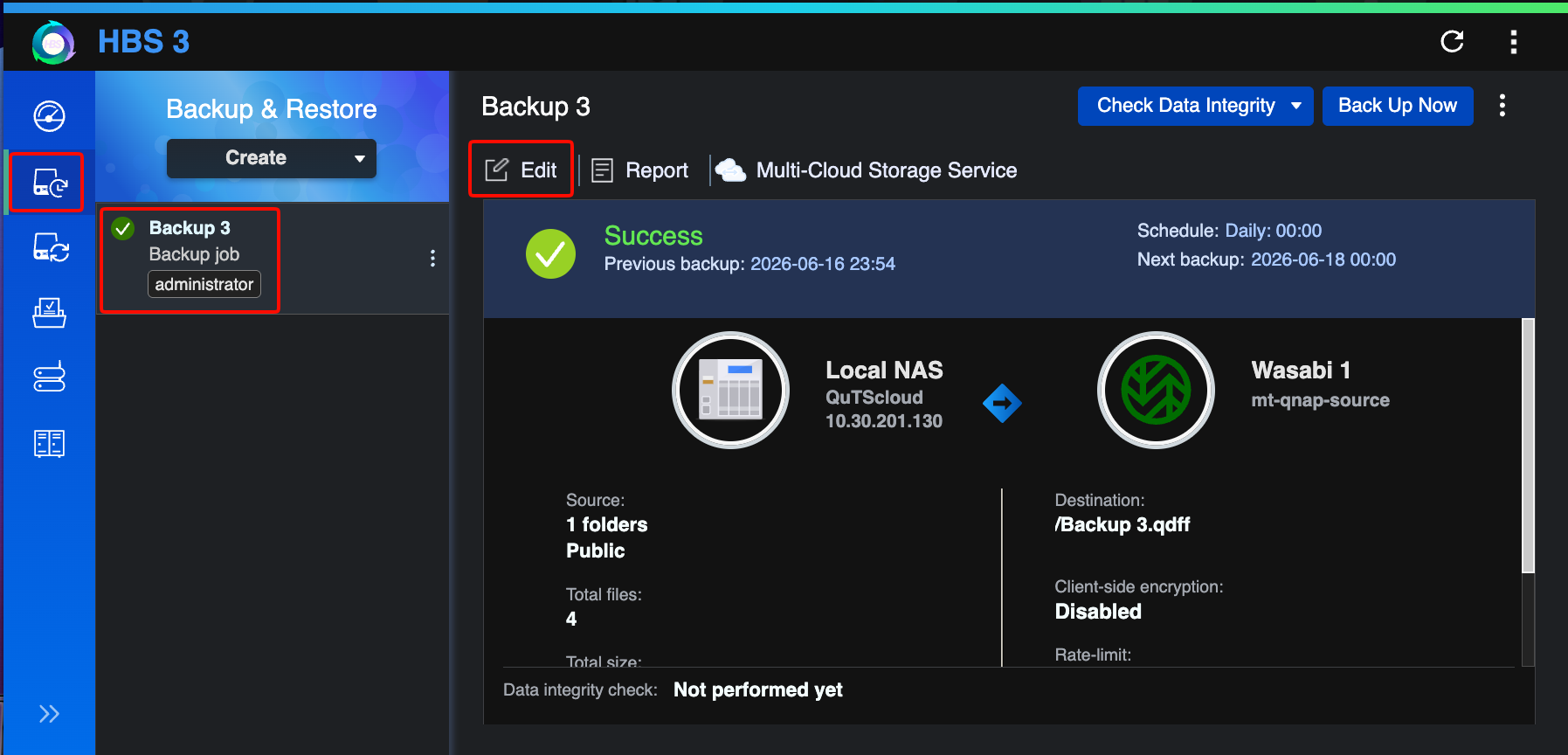Click the mt-qnap-source bucket name

[x=1320, y=400]
